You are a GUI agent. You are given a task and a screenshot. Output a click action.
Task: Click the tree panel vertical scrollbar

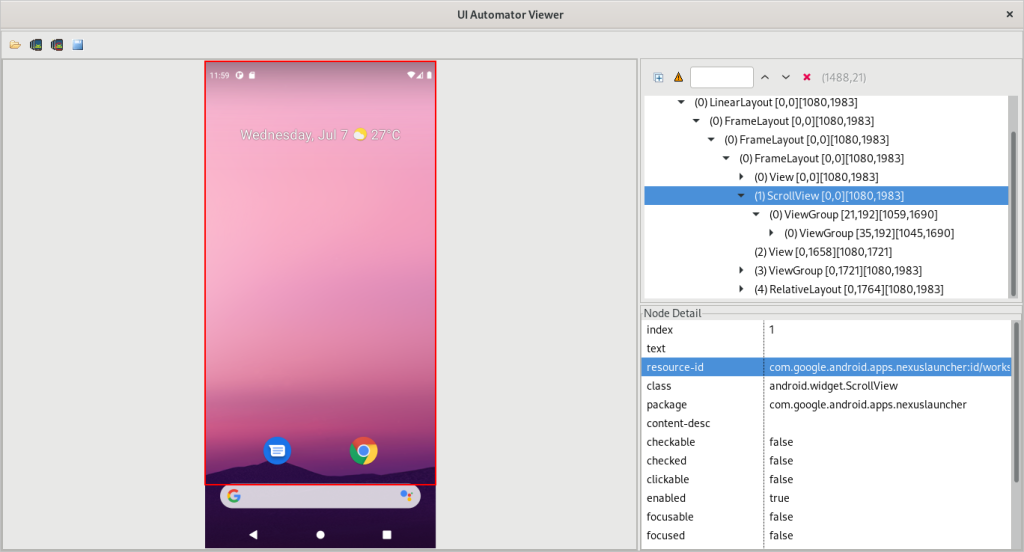(1014, 214)
